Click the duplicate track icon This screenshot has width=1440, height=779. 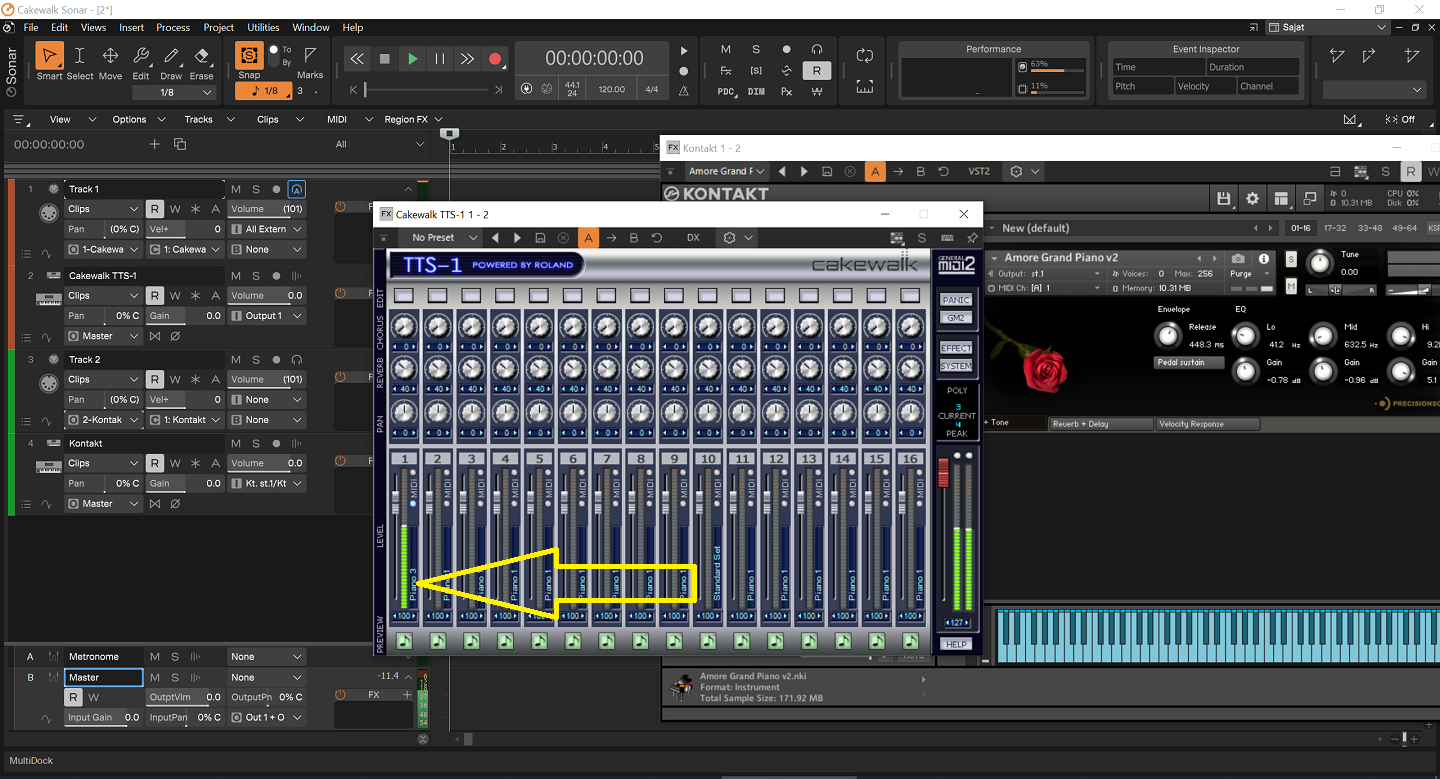click(180, 144)
